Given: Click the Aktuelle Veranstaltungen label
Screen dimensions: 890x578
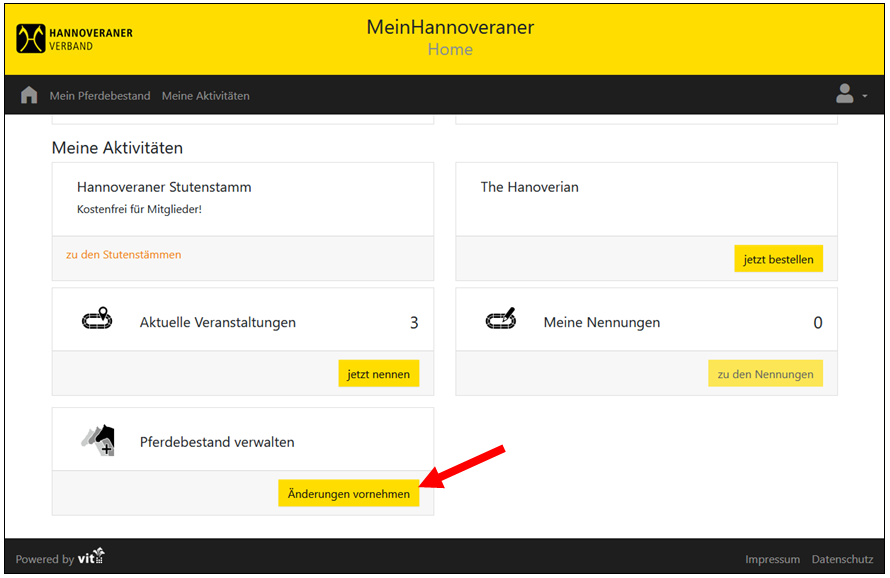Looking at the screenshot, I should point(218,322).
